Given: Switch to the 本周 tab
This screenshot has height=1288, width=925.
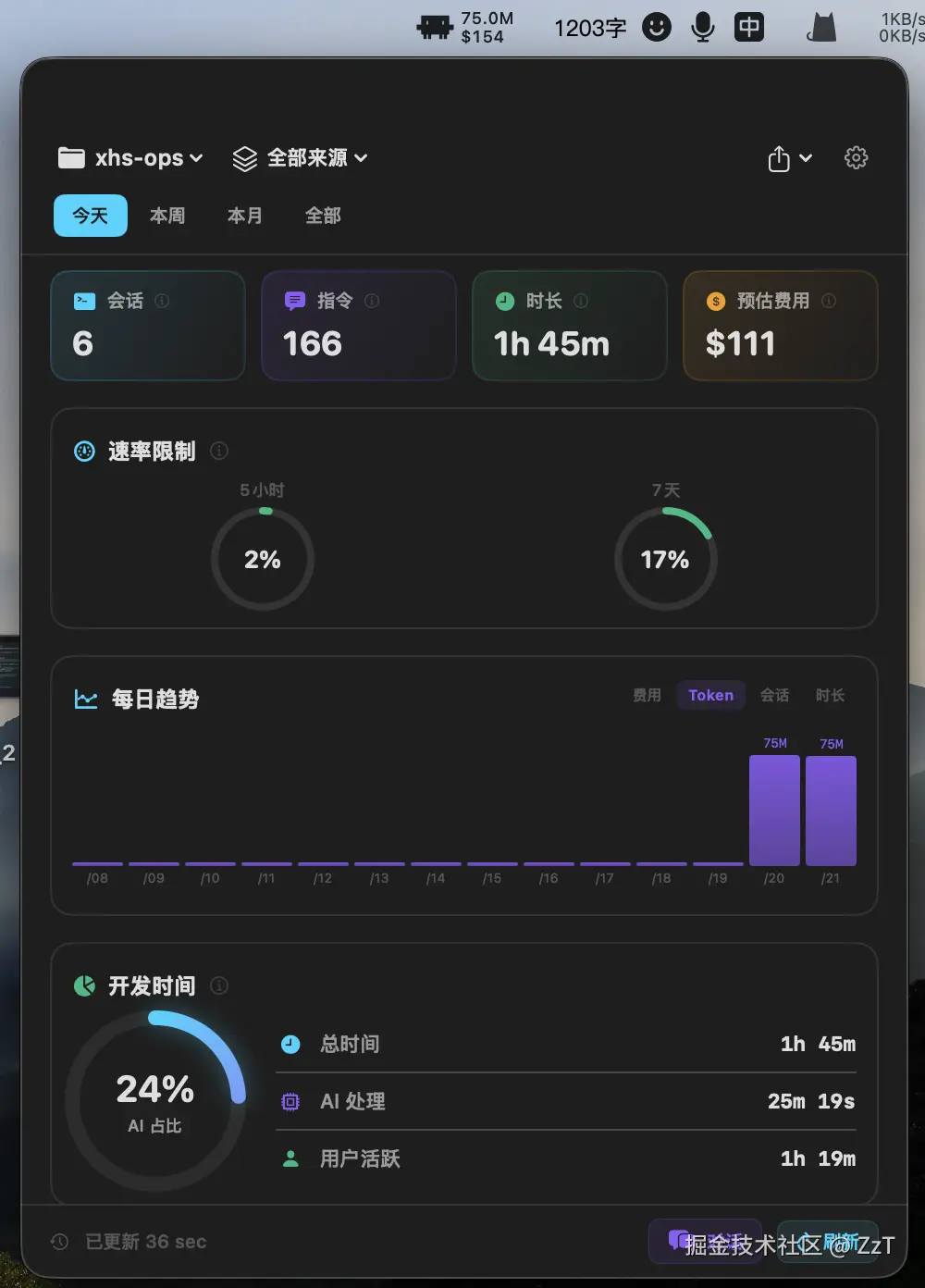Looking at the screenshot, I should tap(167, 216).
